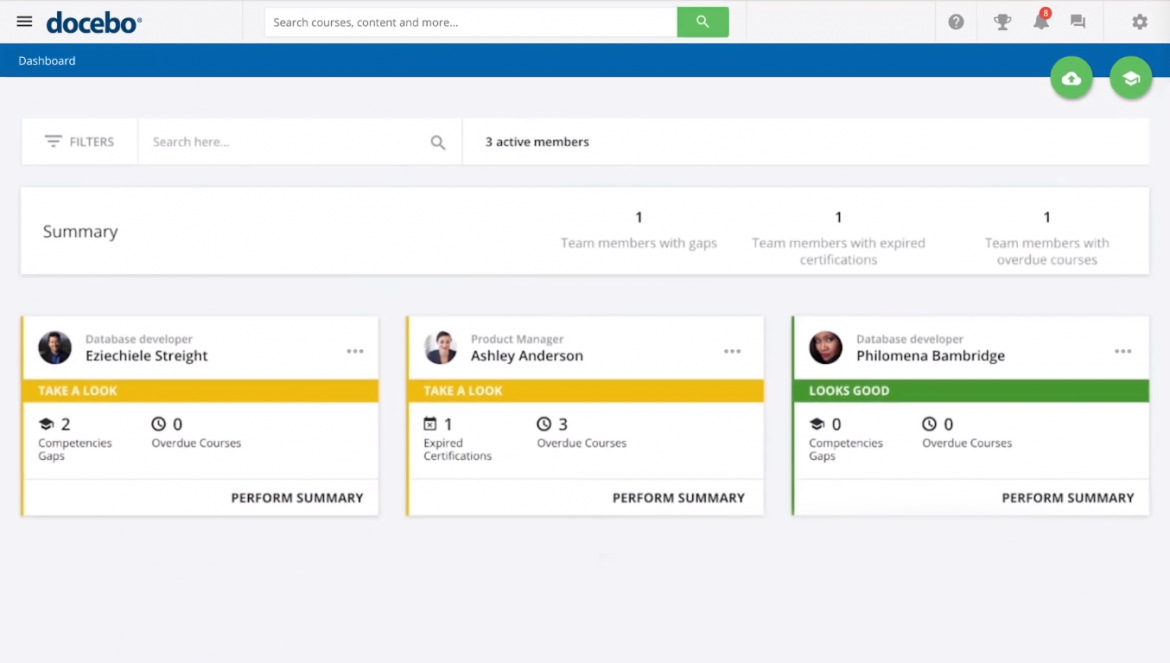
Task: Click the green cloud upload floating button
Action: pos(1072,77)
